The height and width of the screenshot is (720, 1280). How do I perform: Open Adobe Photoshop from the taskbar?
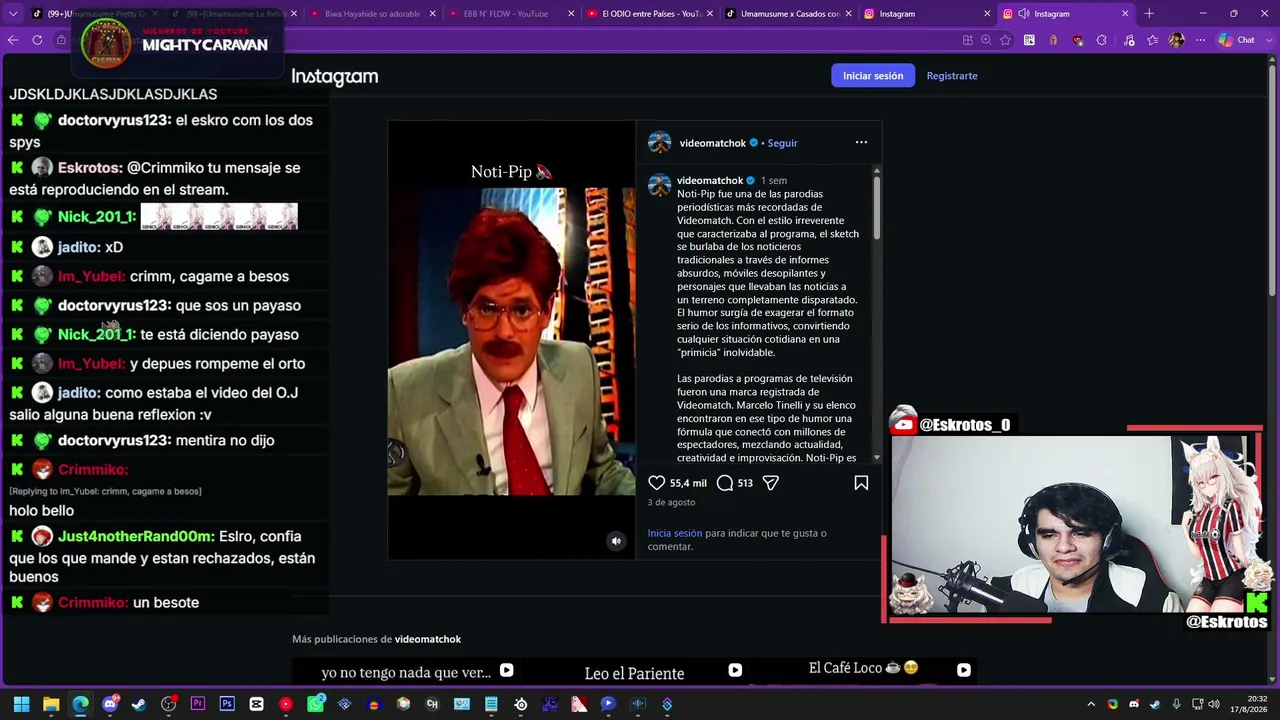(x=227, y=704)
